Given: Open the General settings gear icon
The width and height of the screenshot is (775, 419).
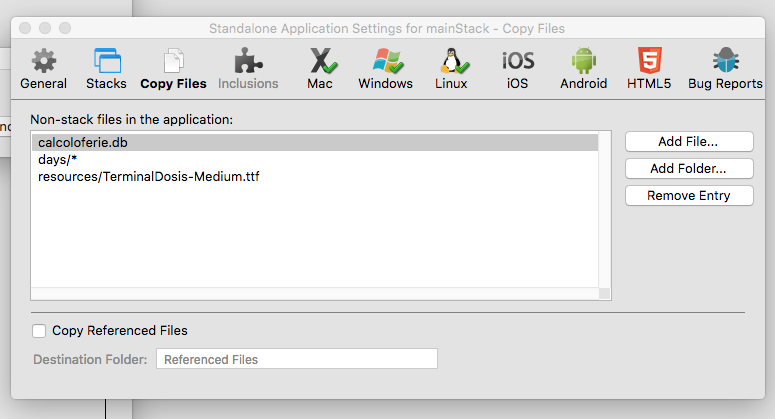Looking at the screenshot, I should pyautogui.click(x=43, y=61).
